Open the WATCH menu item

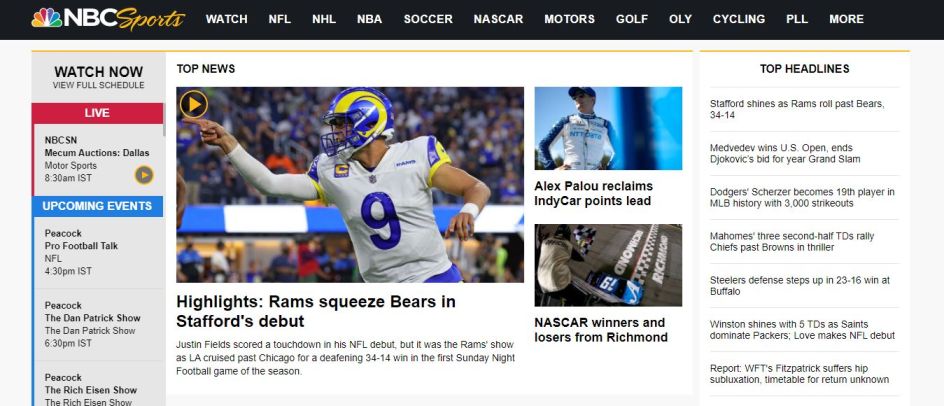226,19
